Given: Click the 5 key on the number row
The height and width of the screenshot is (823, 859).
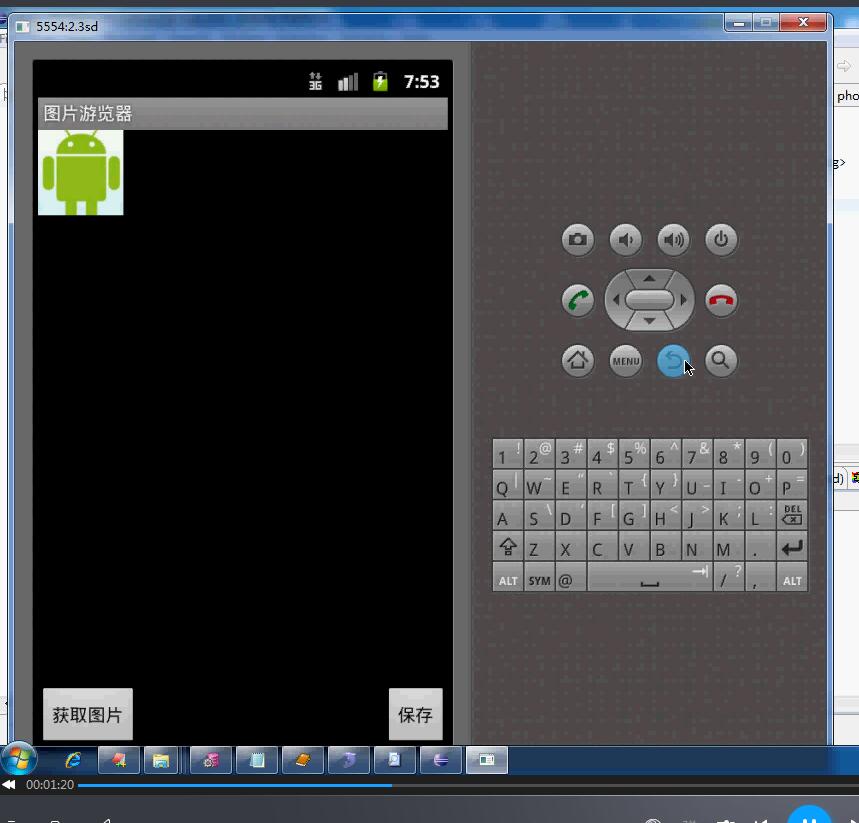Looking at the screenshot, I should pyautogui.click(x=634, y=454).
